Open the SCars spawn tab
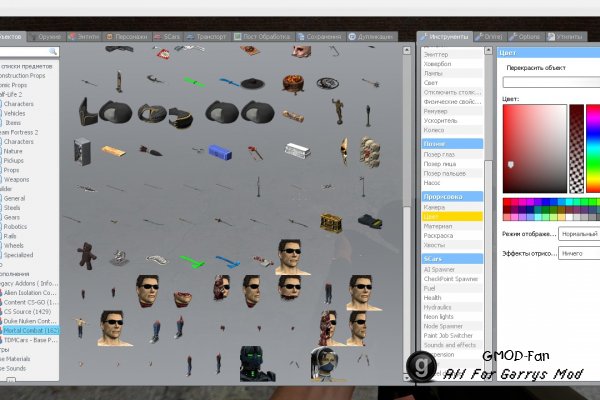600x400 pixels. (167, 37)
